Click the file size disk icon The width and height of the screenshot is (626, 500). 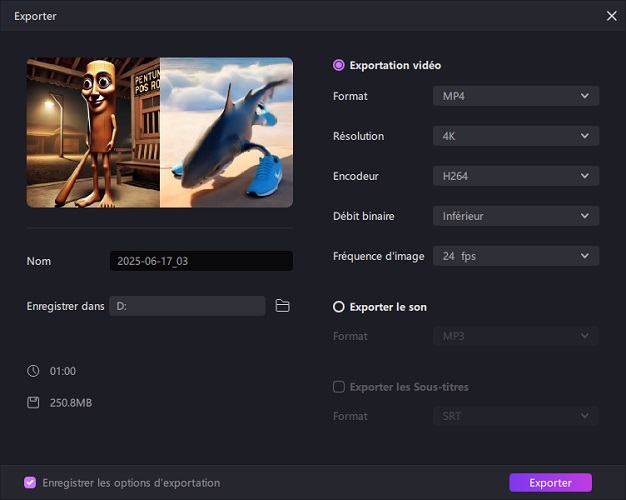[33, 403]
